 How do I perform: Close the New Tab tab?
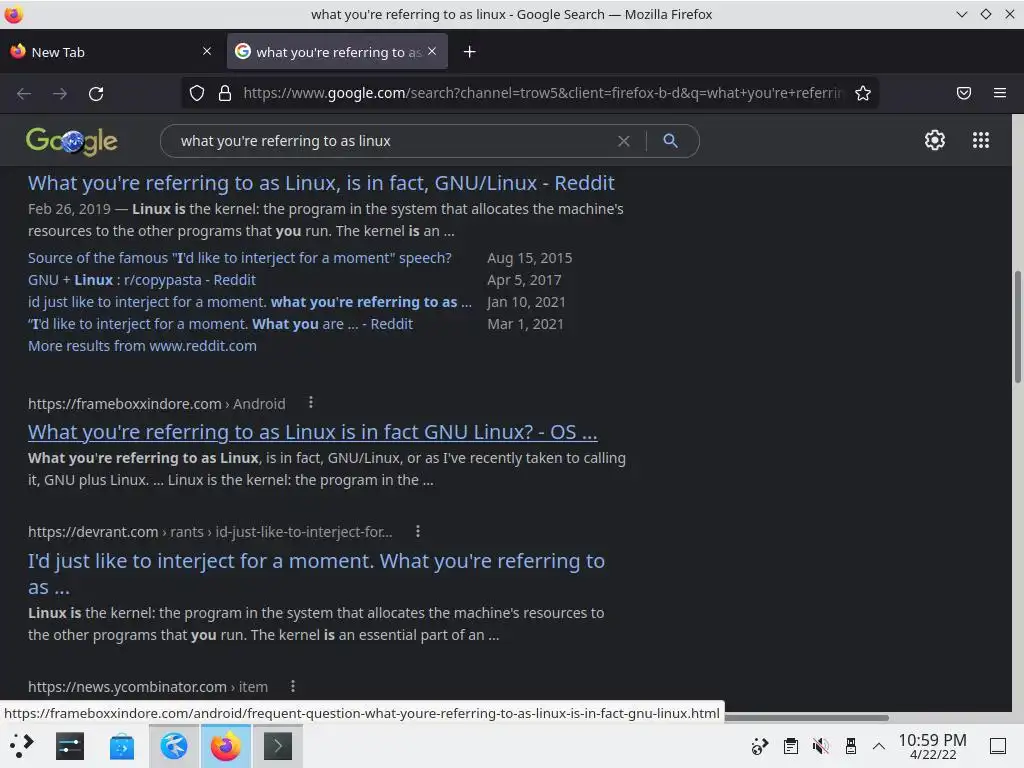[207, 51]
